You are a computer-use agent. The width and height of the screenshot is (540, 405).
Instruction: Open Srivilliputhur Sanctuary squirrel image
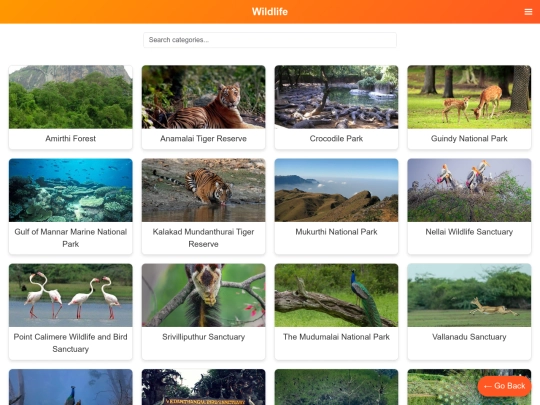204,295
